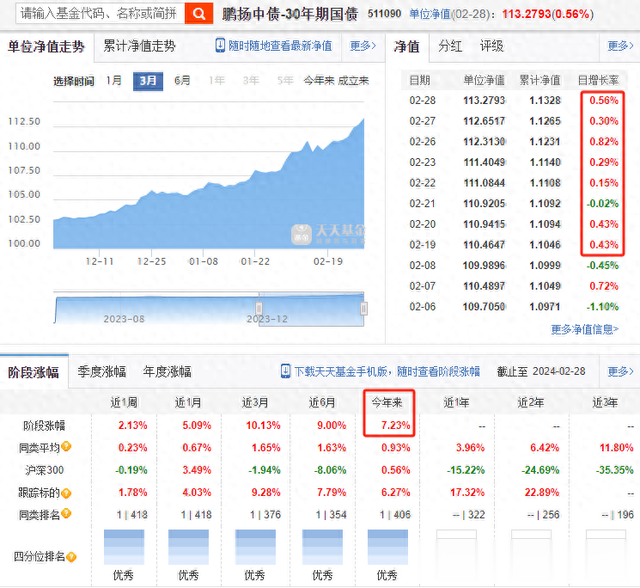
Task: Click the phone icon beside 下载天天基金手机版
Action: click(x=286, y=371)
